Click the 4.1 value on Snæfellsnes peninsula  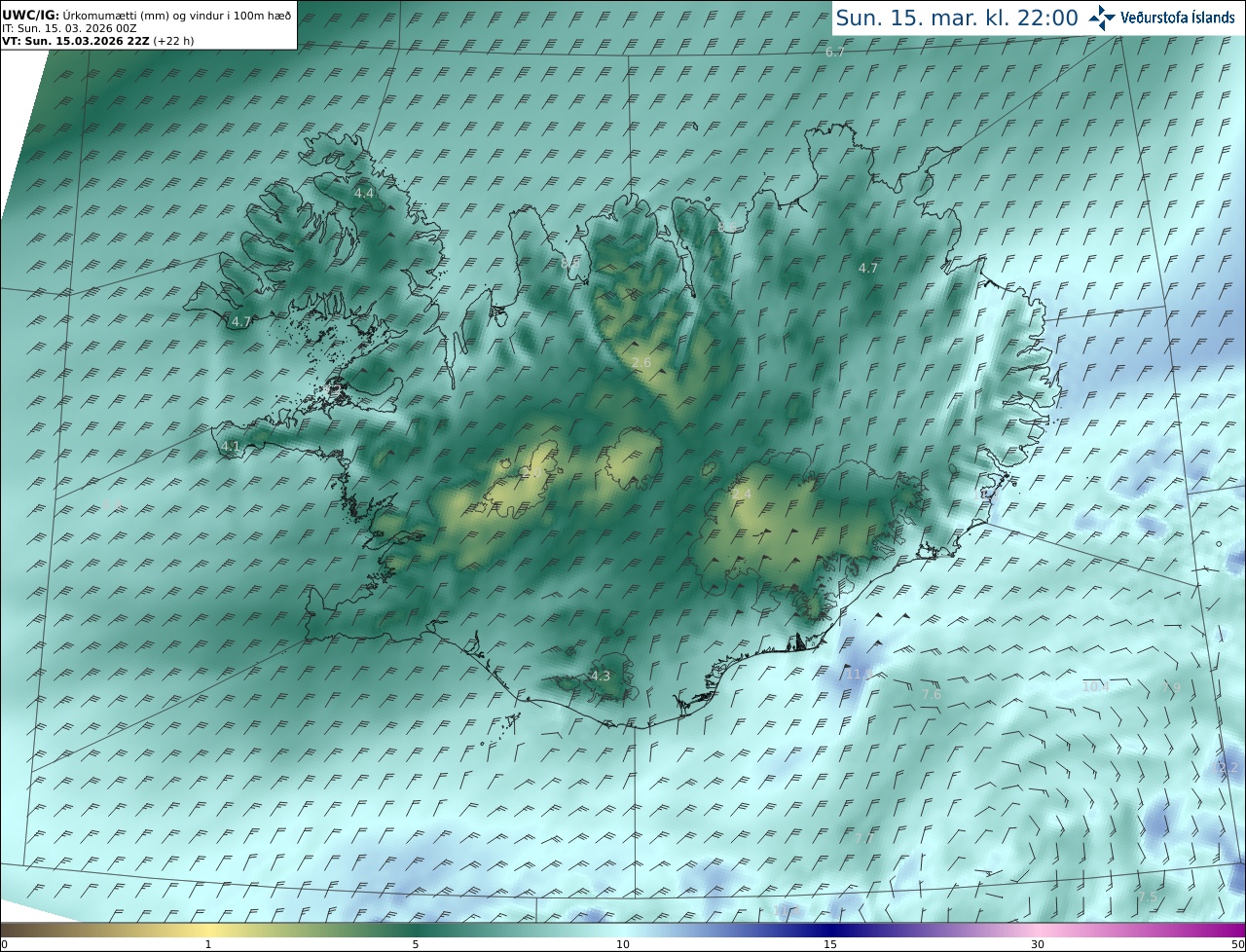click(x=231, y=447)
